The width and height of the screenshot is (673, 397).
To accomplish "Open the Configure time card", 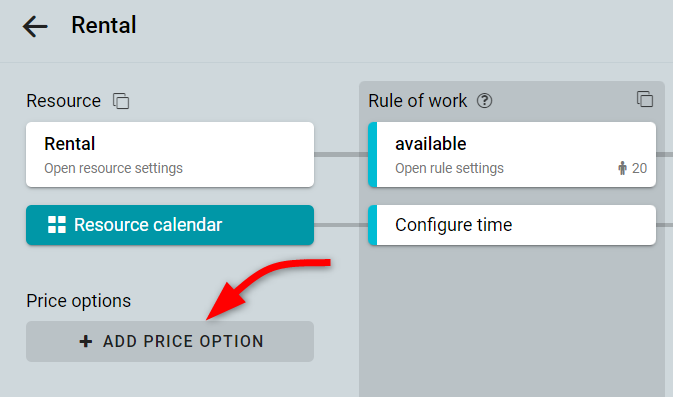I will 512,225.
